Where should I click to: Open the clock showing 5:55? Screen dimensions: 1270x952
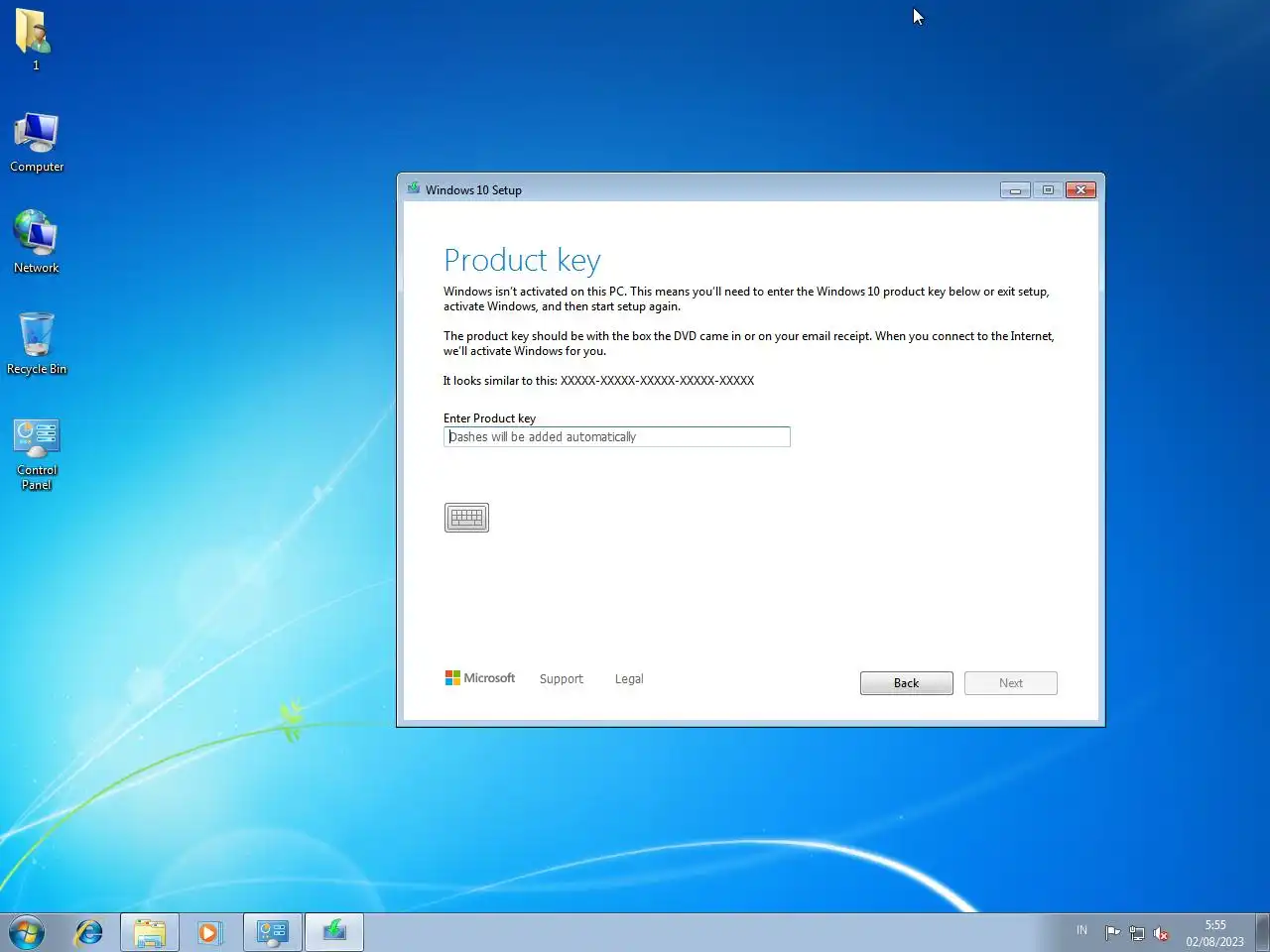[x=1214, y=933]
